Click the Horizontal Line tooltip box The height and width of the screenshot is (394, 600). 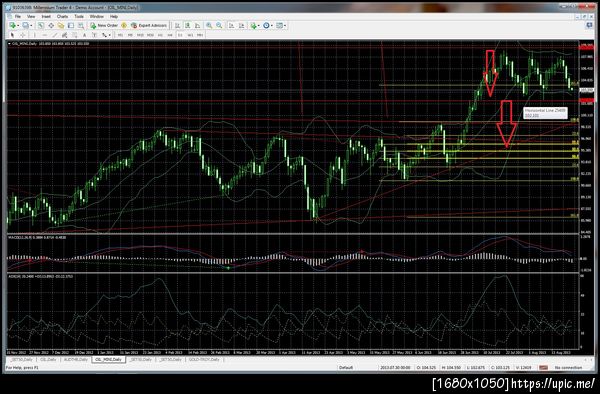[545, 113]
